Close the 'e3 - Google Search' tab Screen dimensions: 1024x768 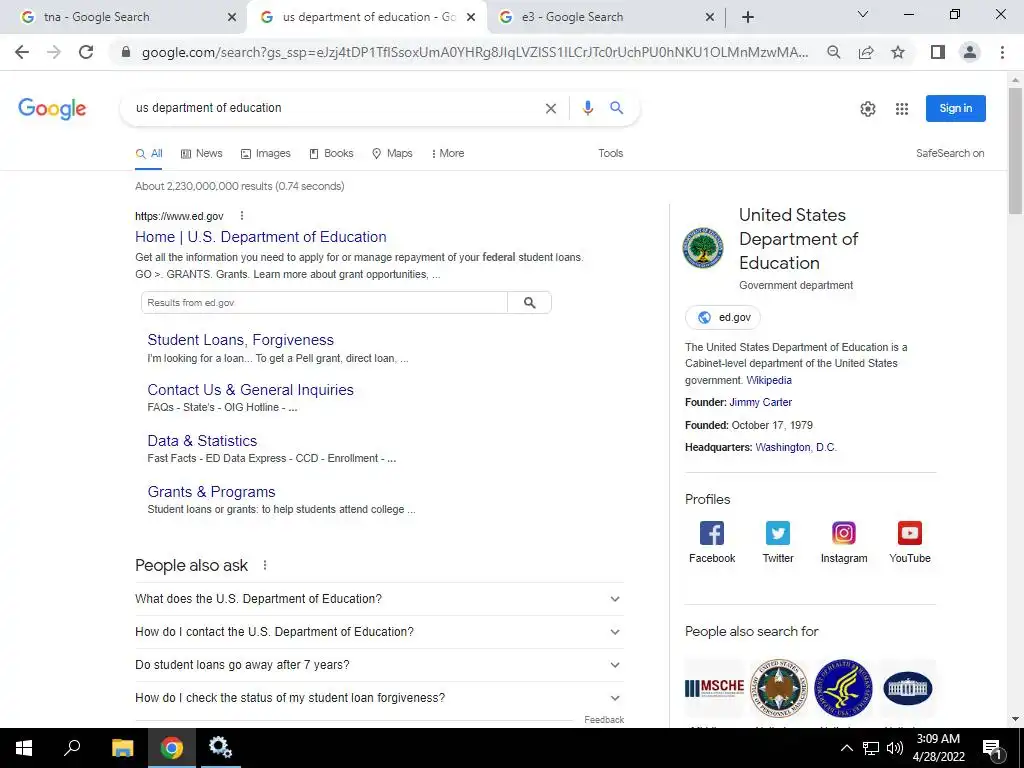[710, 17]
